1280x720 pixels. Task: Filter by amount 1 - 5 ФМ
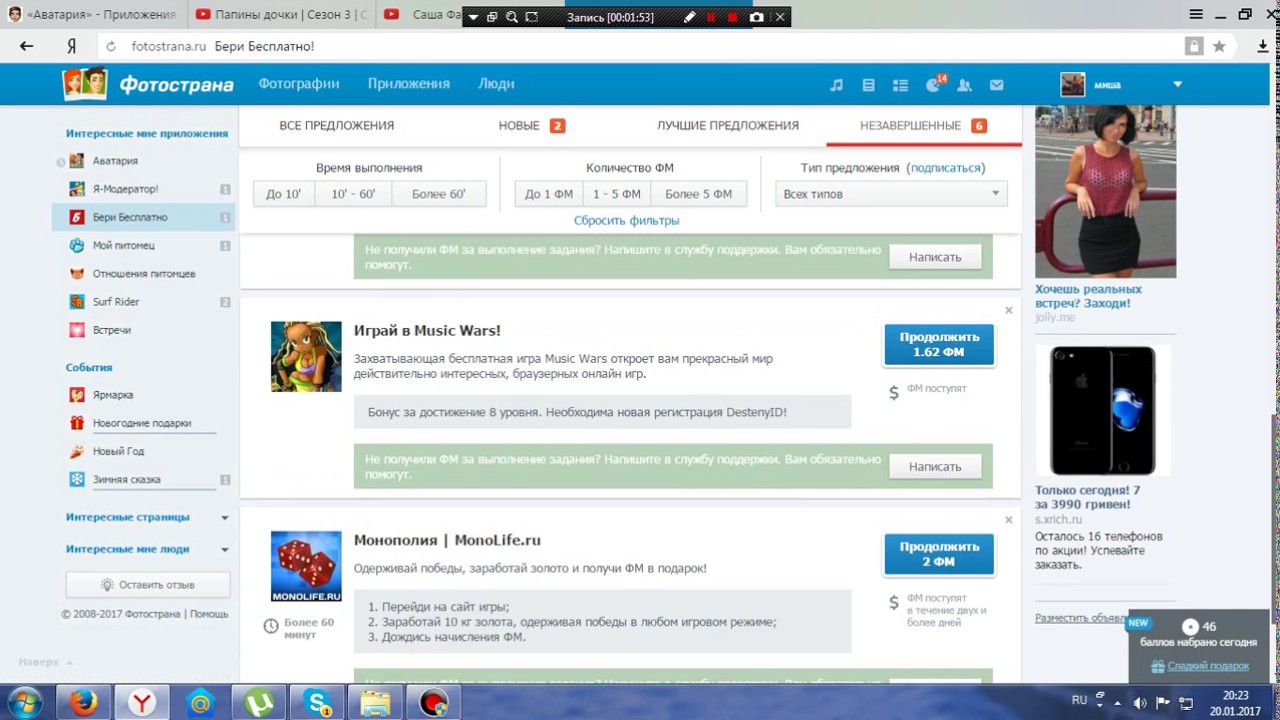[617, 194]
